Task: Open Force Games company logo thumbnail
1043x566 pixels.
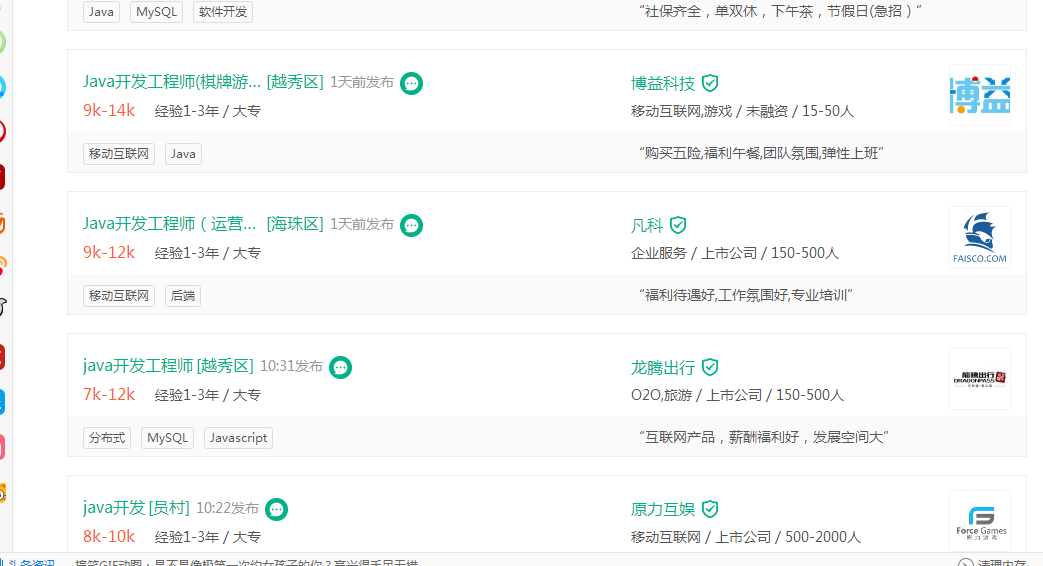Action: tap(980, 521)
